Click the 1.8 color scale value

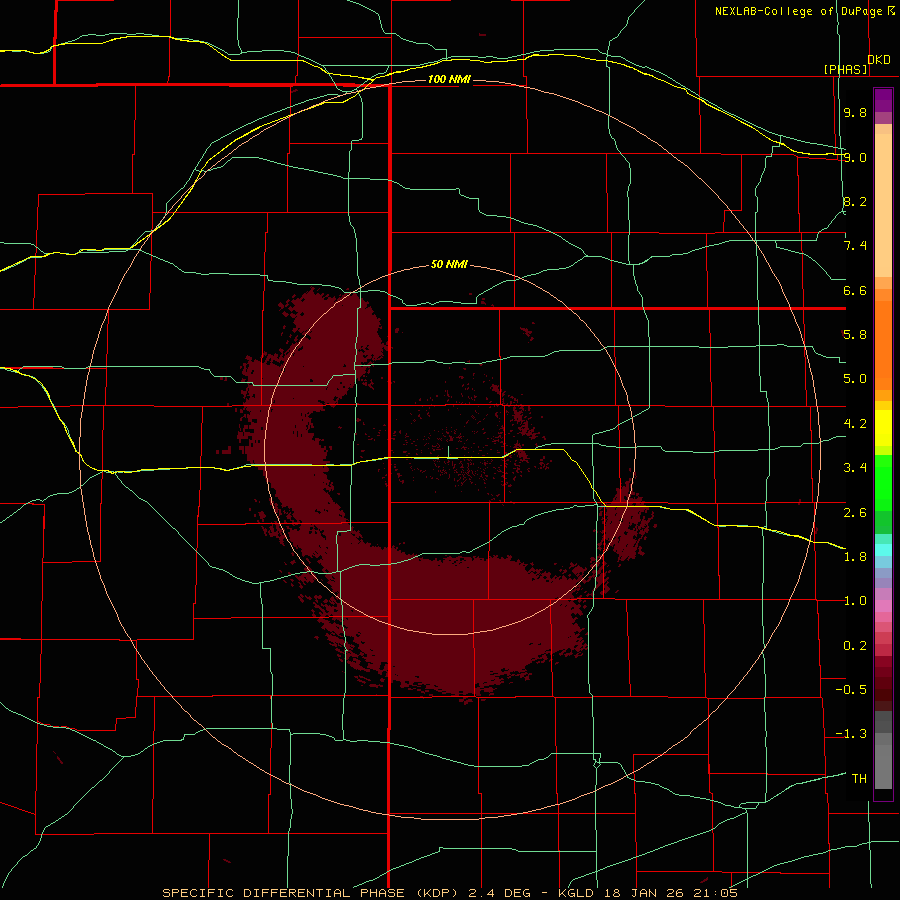855,557
